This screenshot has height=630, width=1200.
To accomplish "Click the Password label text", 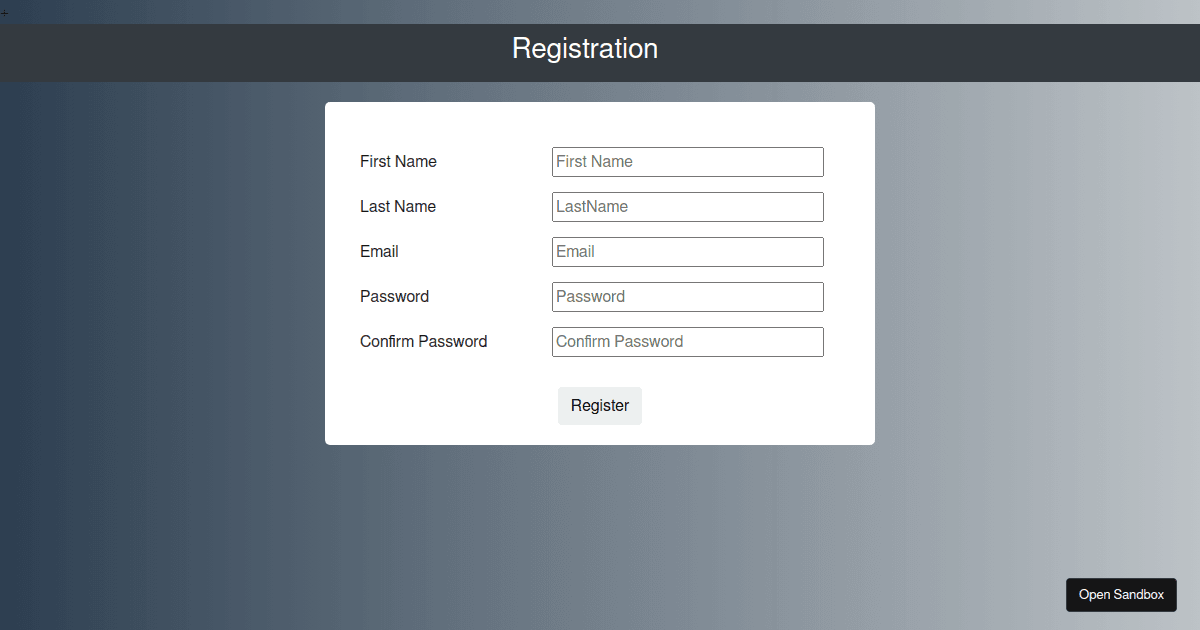I will (394, 297).
